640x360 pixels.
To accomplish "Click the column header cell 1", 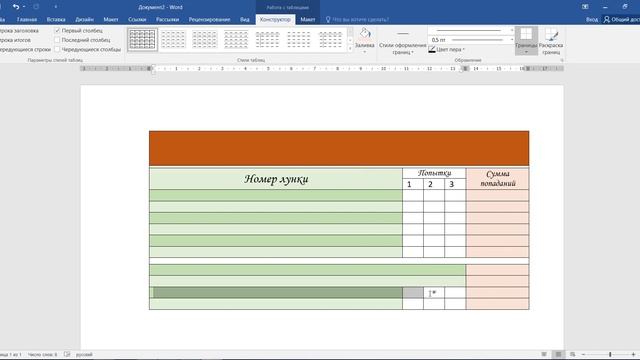I will (x=413, y=184).
